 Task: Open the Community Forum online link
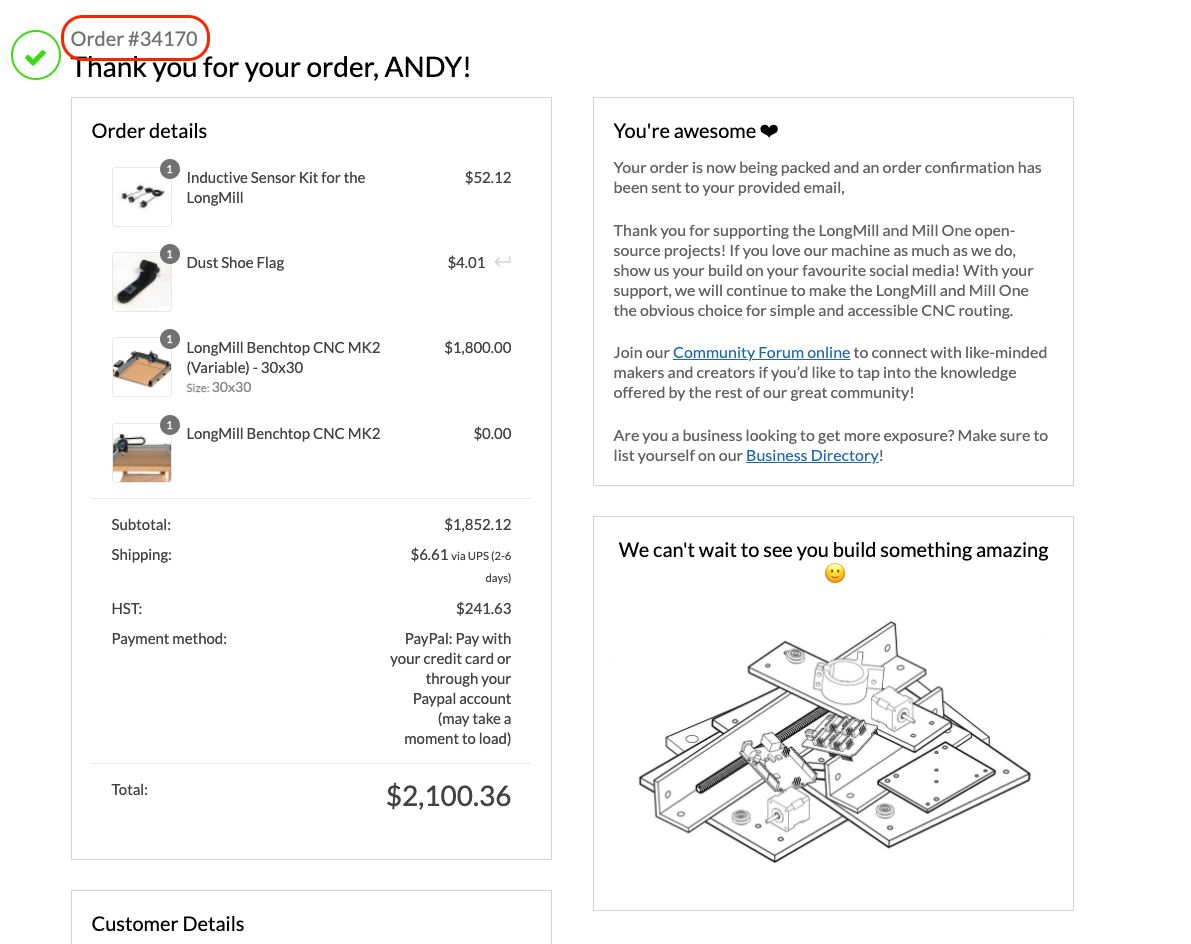(761, 352)
